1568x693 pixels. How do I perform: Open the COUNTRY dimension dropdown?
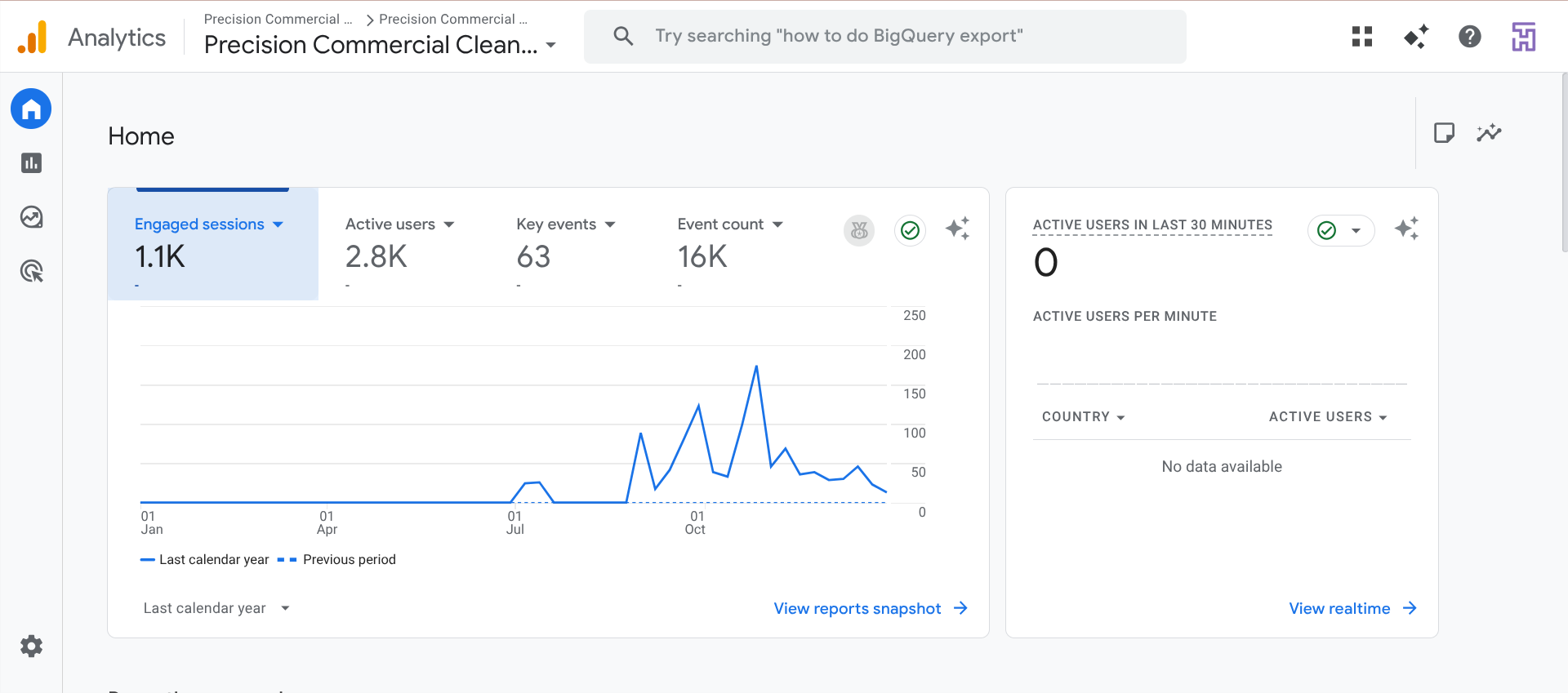(x=1083, y=417)
